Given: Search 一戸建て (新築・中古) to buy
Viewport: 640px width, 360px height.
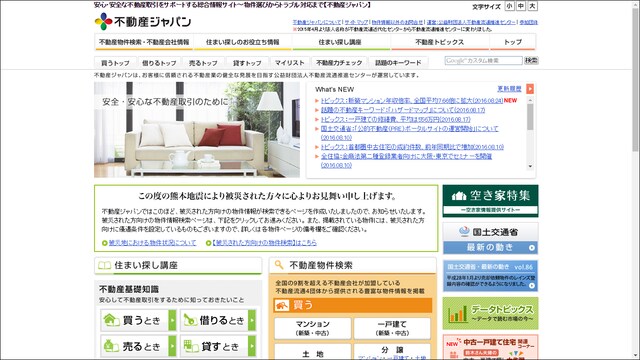Looking at the screenshot, I should click(x=392, y=328).
